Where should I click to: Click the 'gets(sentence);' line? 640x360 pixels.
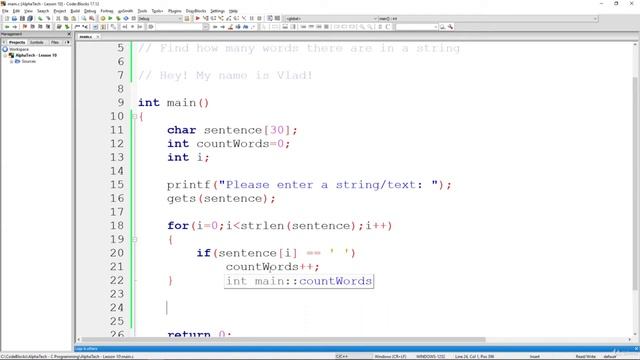[x=221, y=198]
